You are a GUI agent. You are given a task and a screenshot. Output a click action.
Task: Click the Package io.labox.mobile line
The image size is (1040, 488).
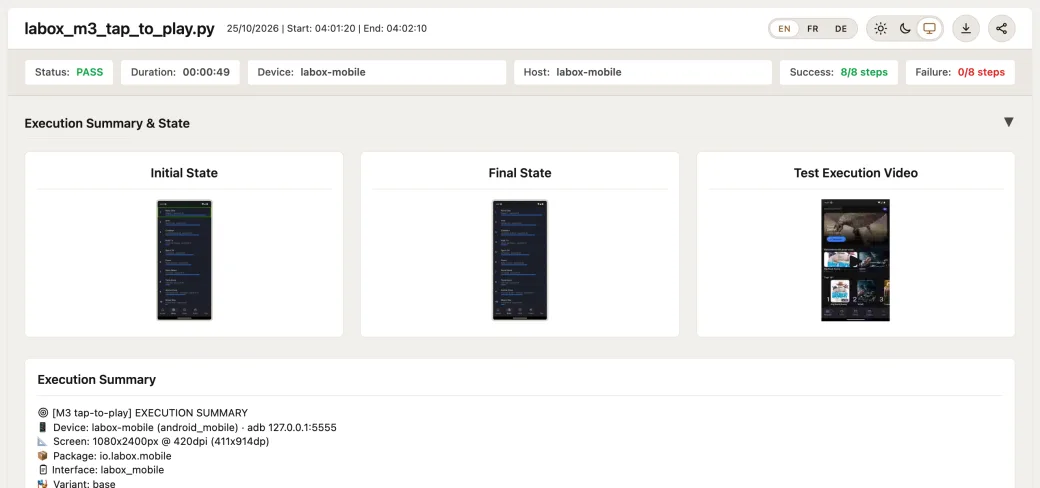pos(105,456)
